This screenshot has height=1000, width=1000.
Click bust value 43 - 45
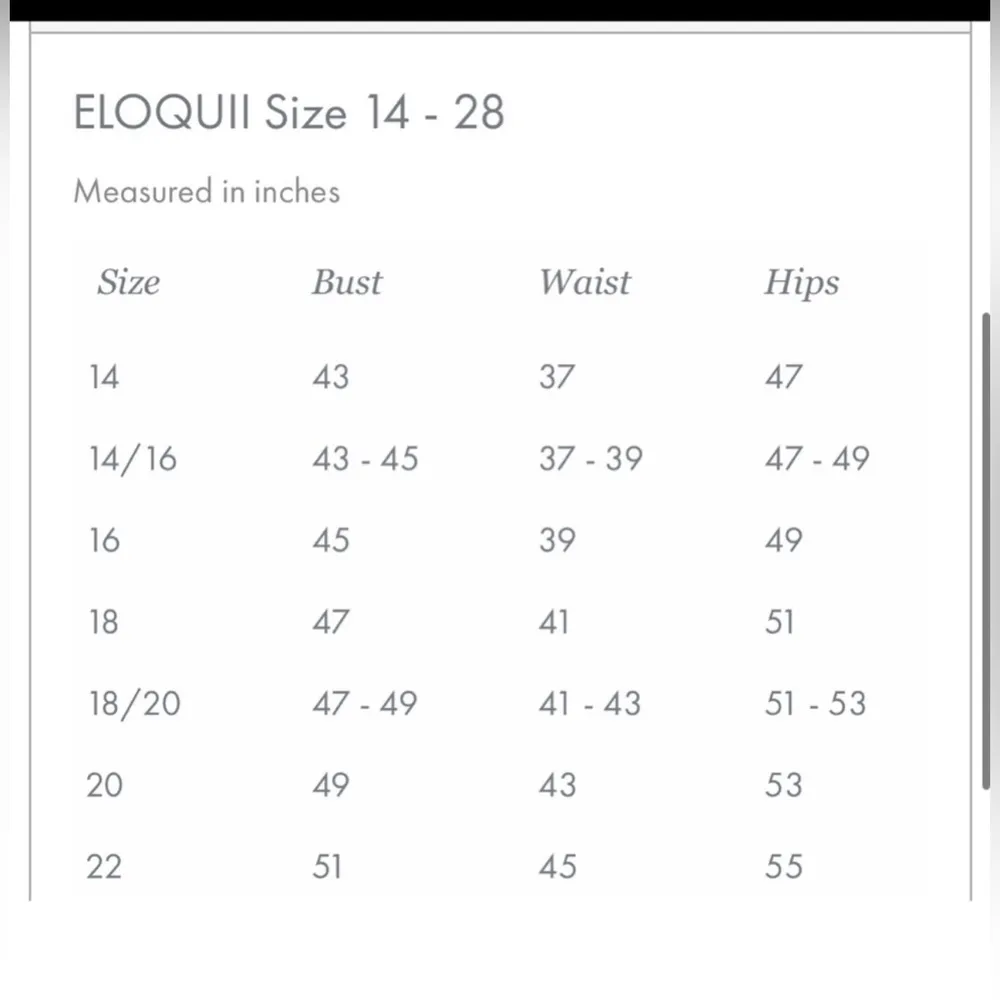[365, 459]
